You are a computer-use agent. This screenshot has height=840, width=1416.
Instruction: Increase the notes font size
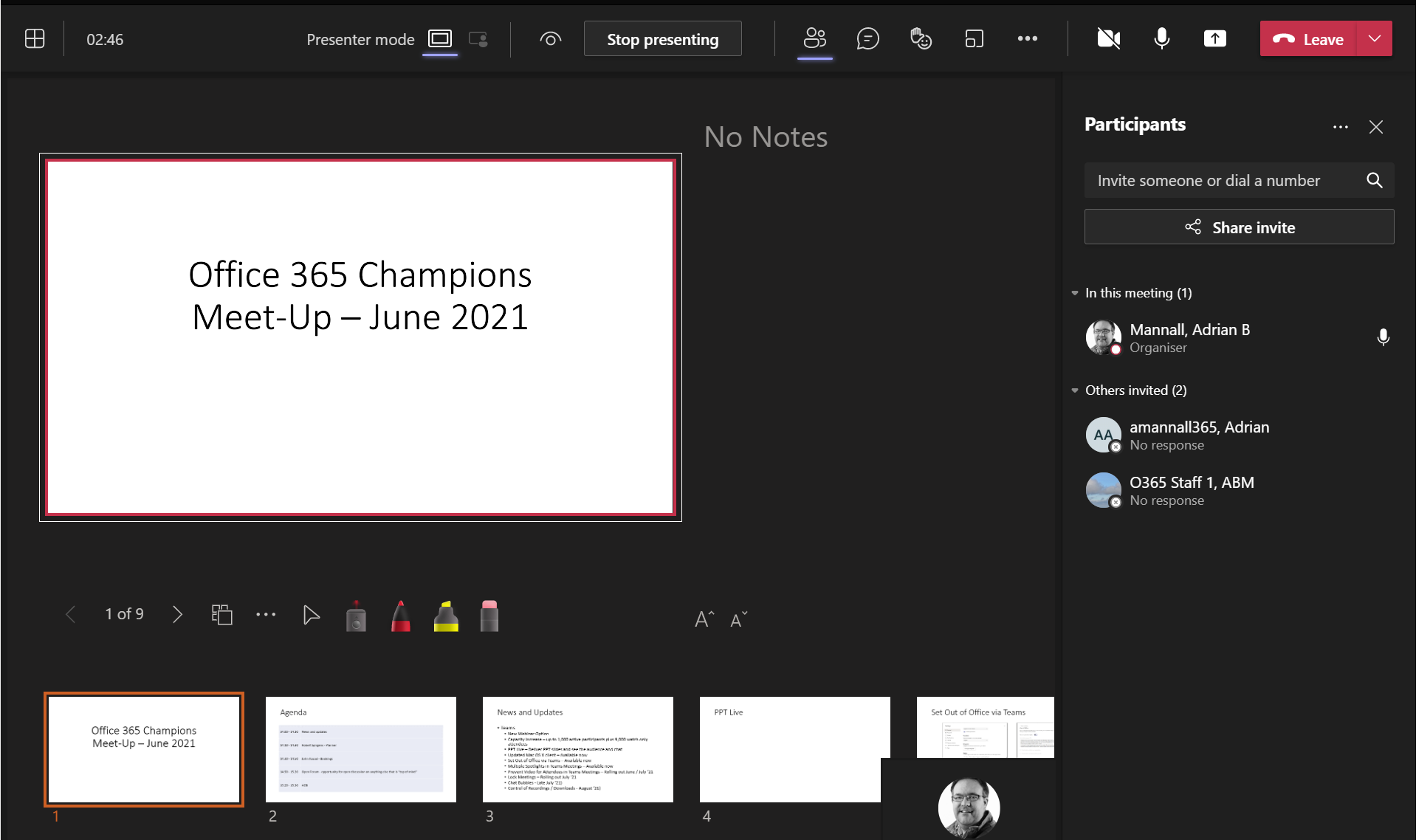point(702,618)
